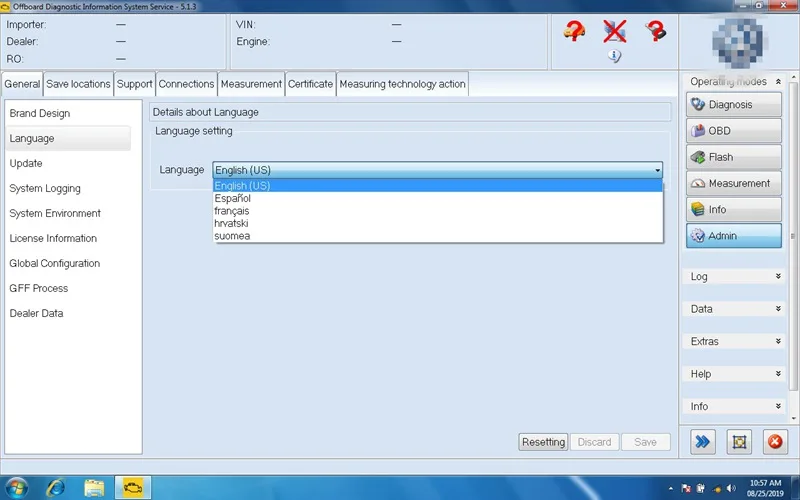Select Update in the settings list

click(x=68, y=163)
